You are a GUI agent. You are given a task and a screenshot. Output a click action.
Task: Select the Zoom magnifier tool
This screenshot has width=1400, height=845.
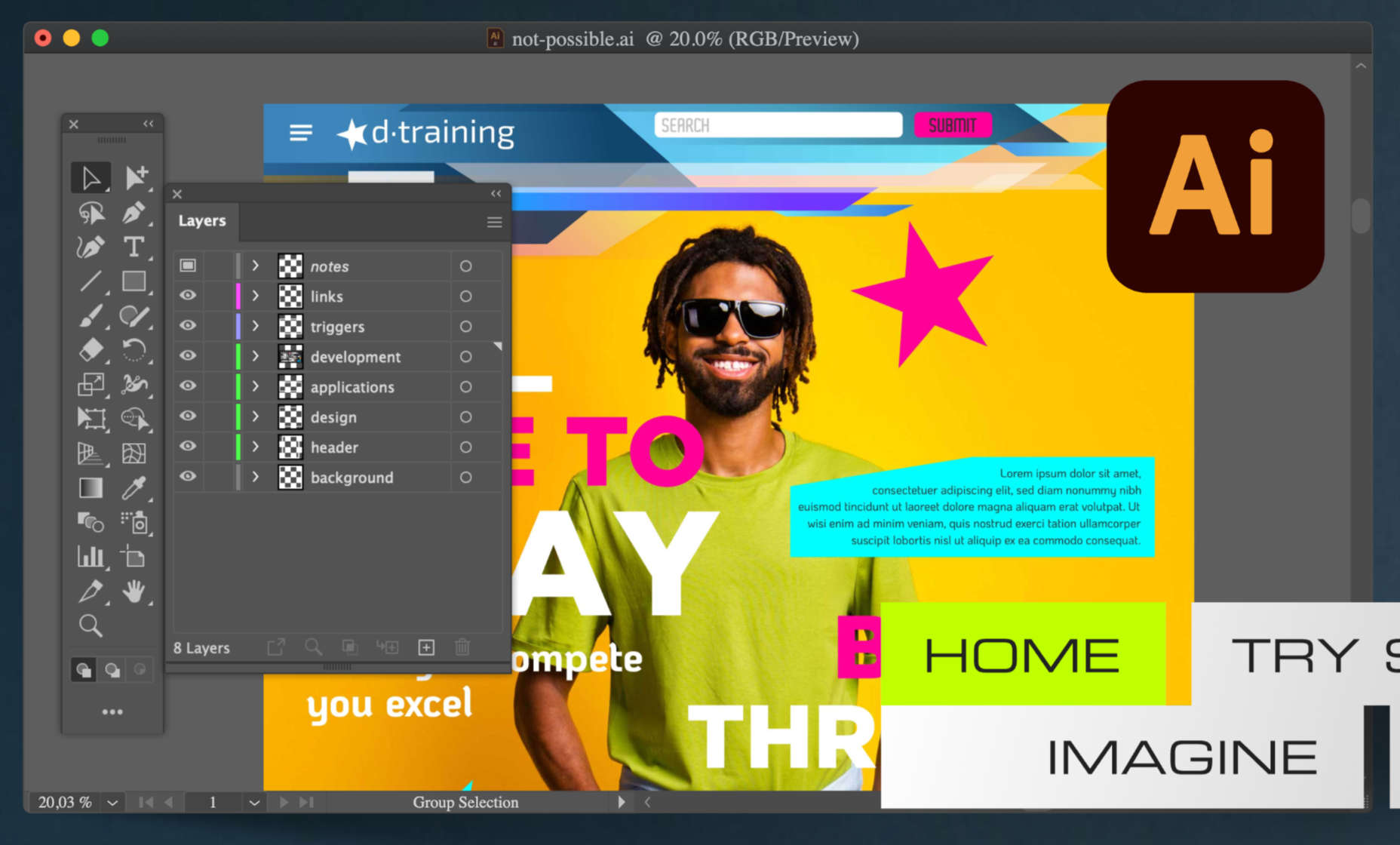click(91, 625)
